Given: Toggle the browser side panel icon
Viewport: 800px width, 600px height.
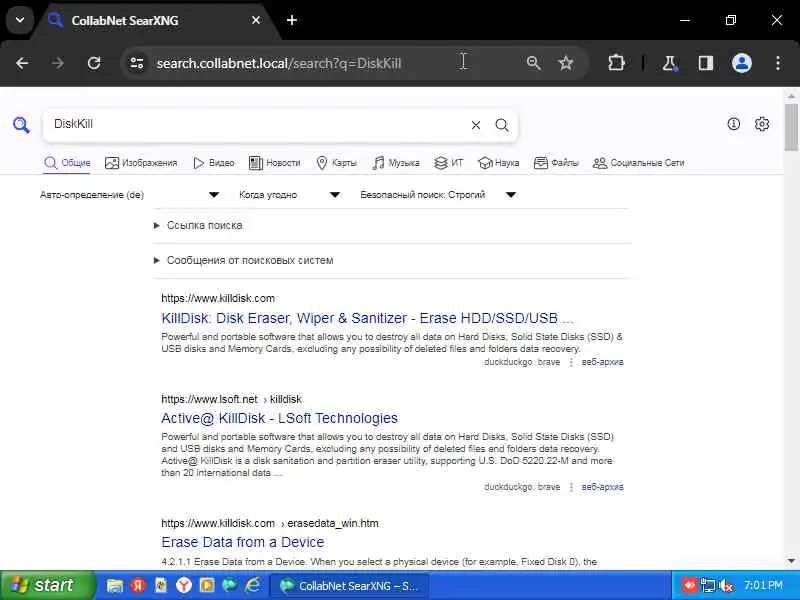Looking at the screenshot, I should pos(706,63).
